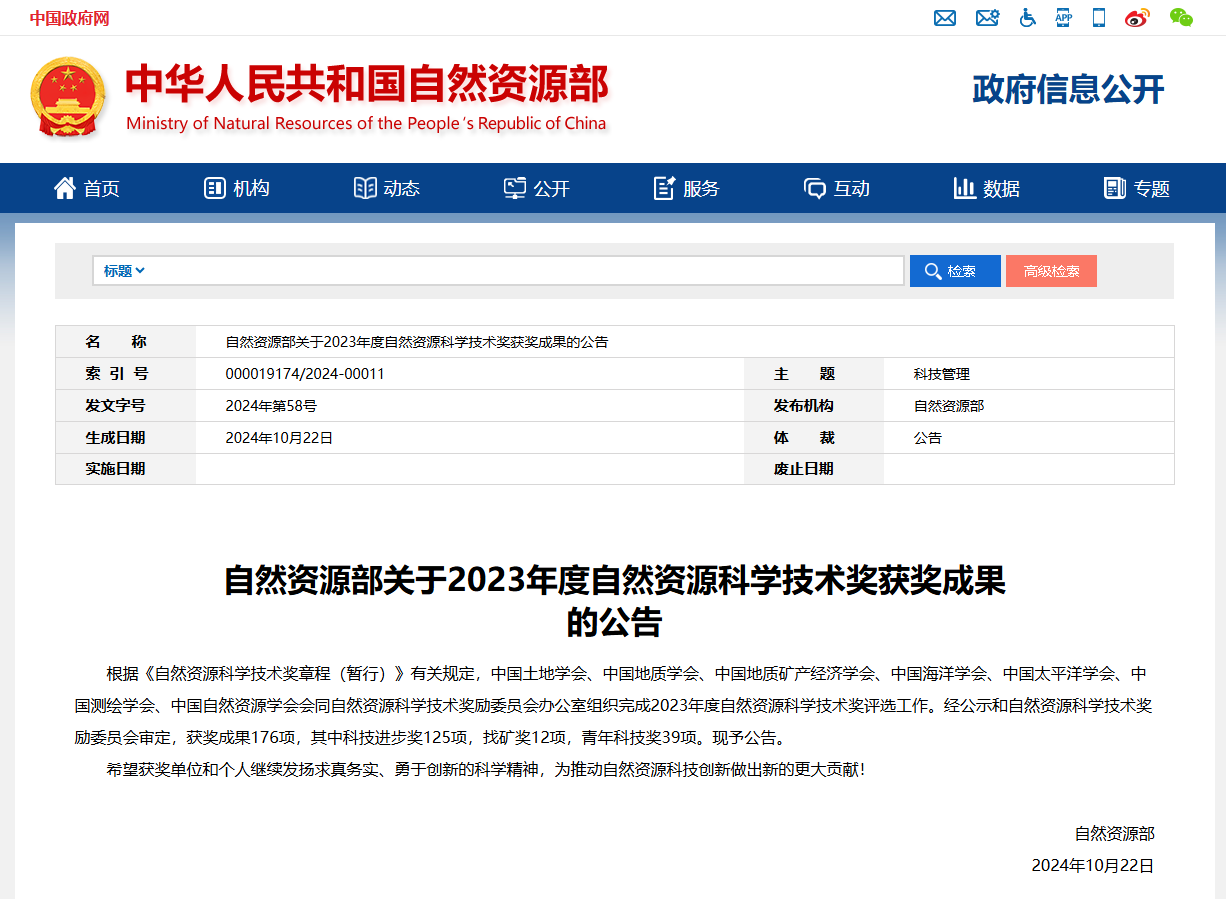Image resolution: width=1226 pixels, height=899 pixels.
Task: Open the 服务 menu item
Action: pos(702,188)
